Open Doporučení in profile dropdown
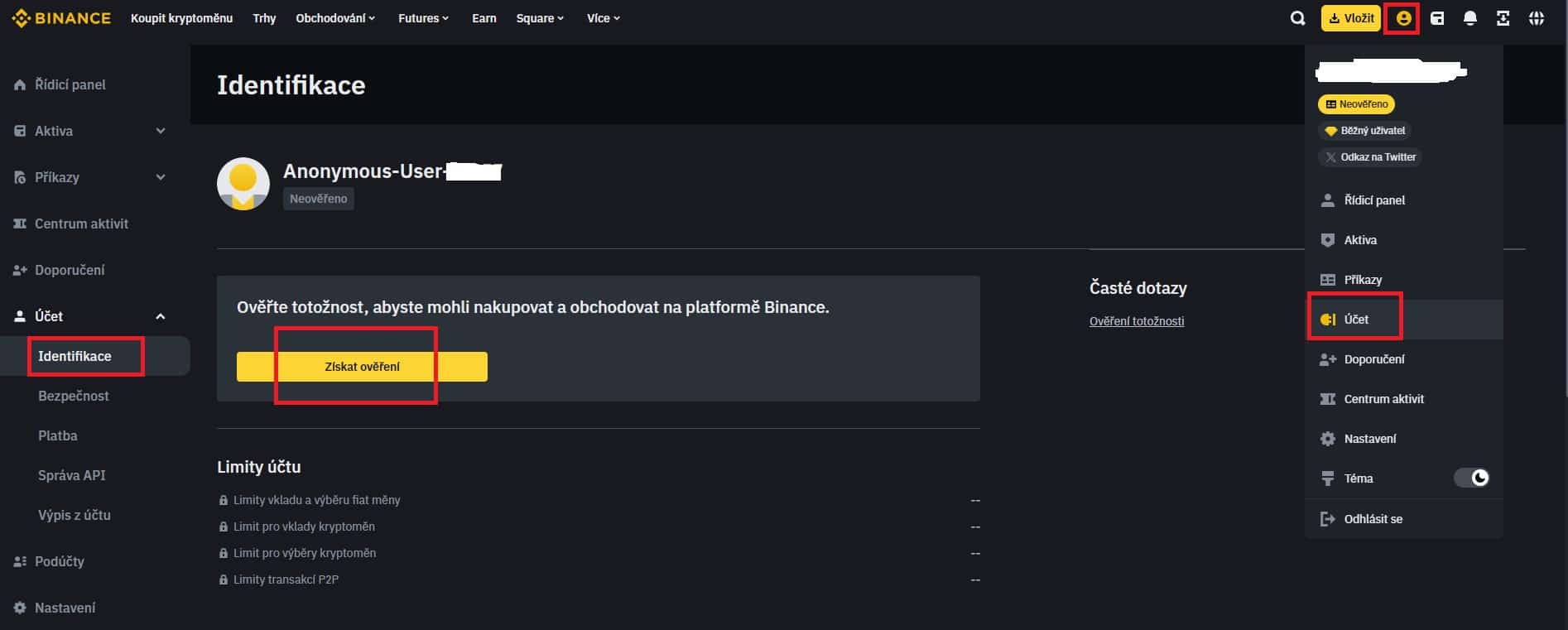The height and width of the screenshot is (630, 1568). point(1404,359)
